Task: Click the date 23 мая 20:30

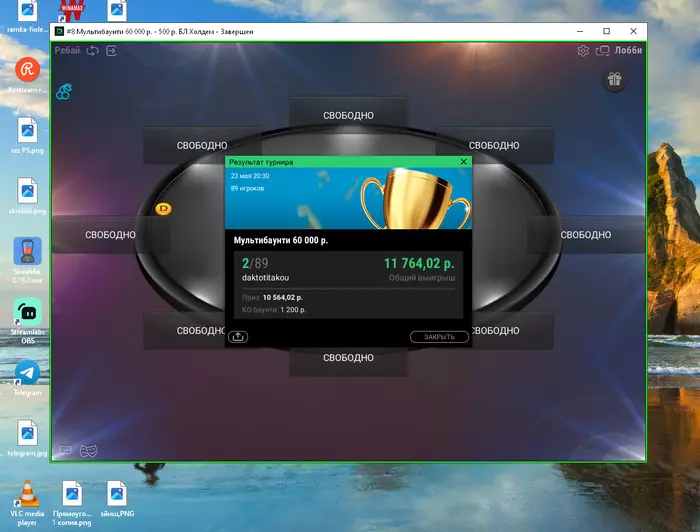Action: click(250, 176)
